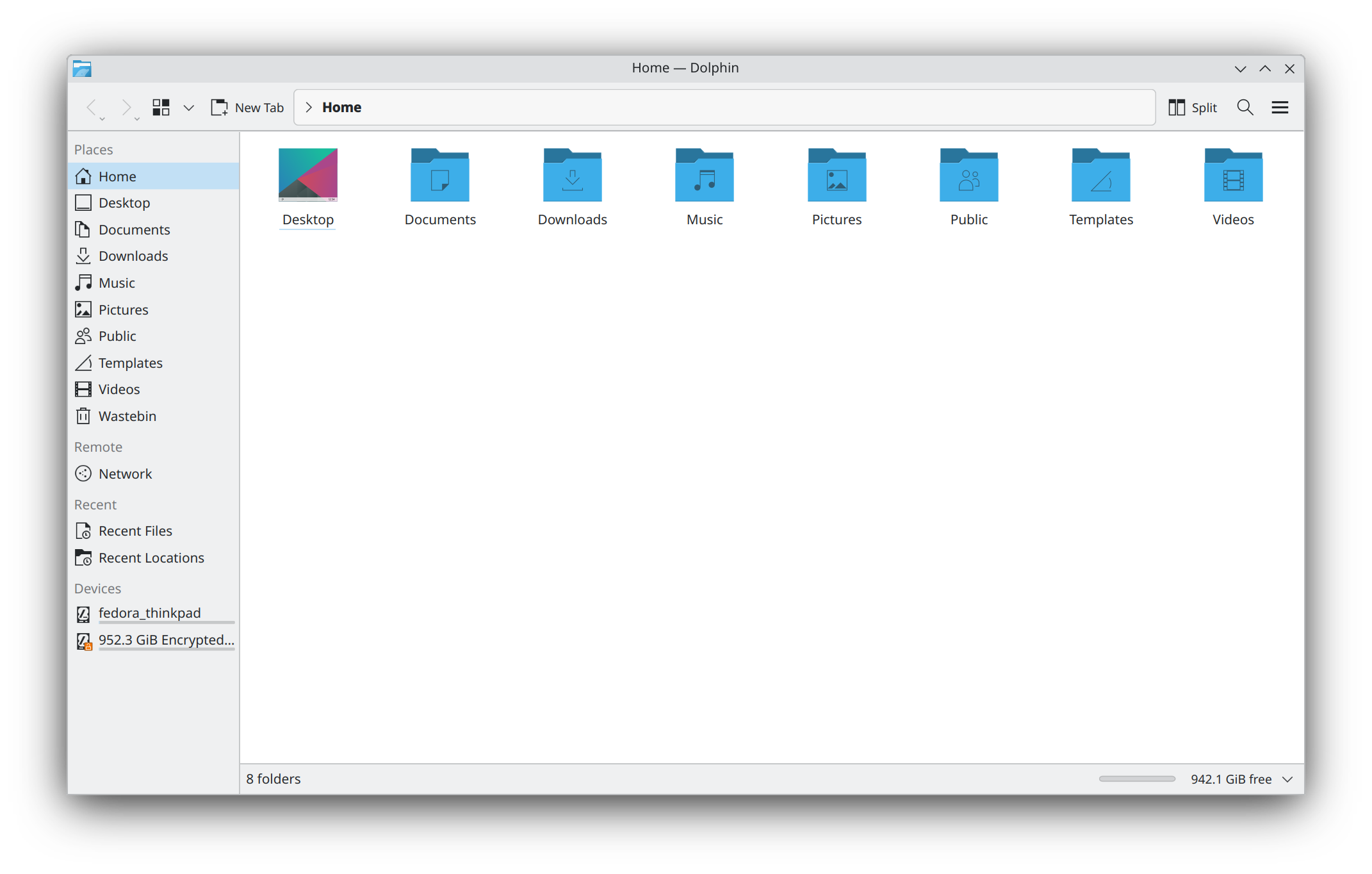
Task: Click the breadcrumb chevron before Home
Action: [309, 107]
